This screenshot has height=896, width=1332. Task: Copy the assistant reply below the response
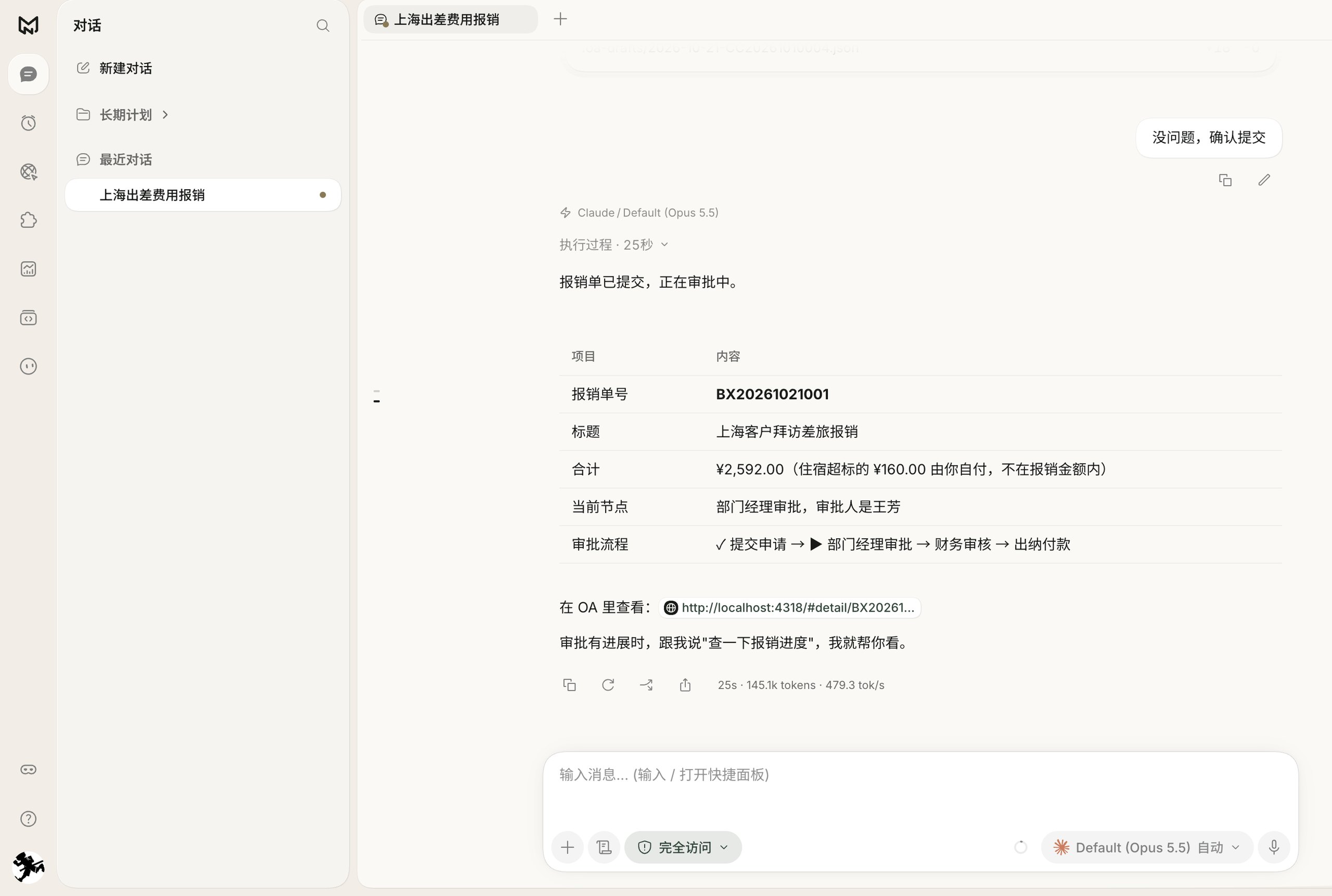569,684
